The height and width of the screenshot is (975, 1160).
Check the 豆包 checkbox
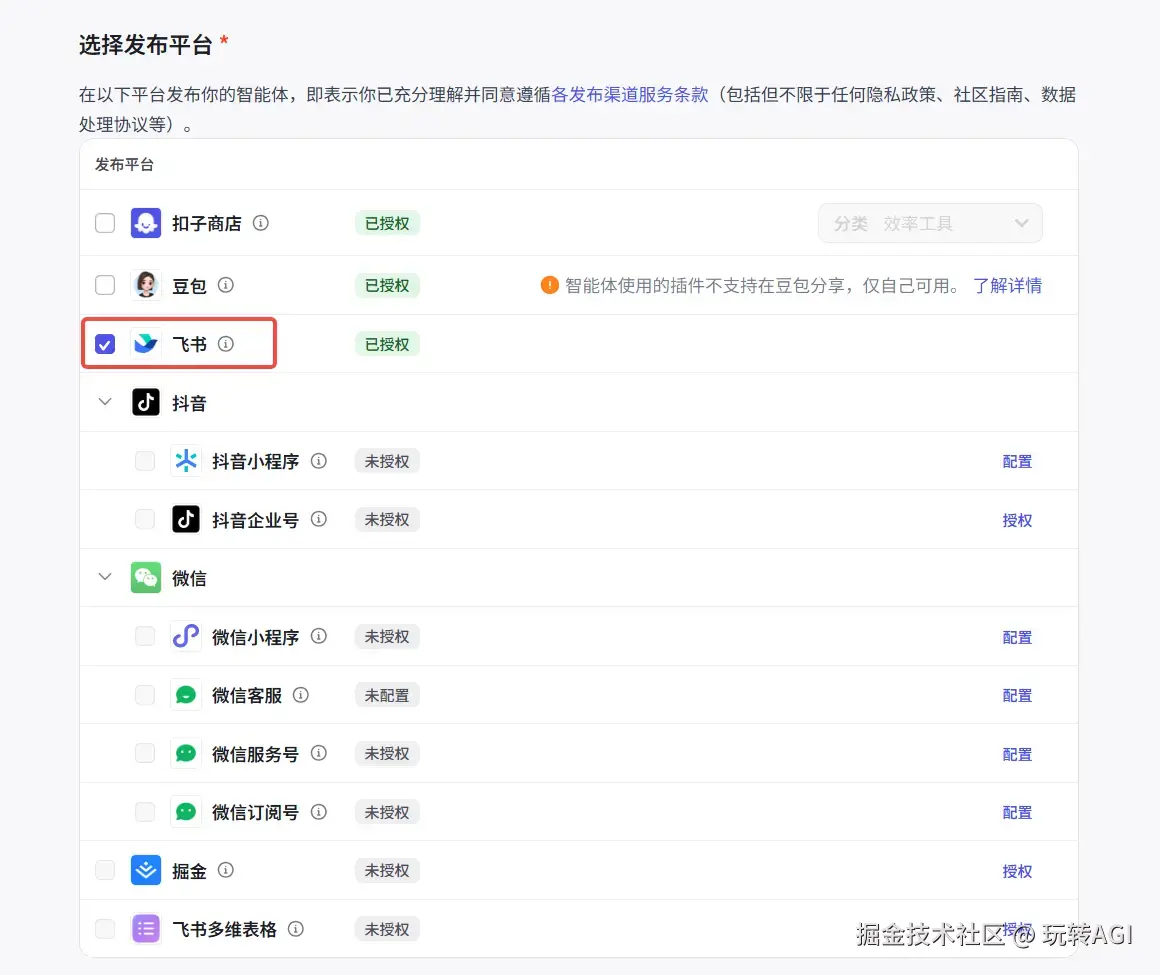105,285
